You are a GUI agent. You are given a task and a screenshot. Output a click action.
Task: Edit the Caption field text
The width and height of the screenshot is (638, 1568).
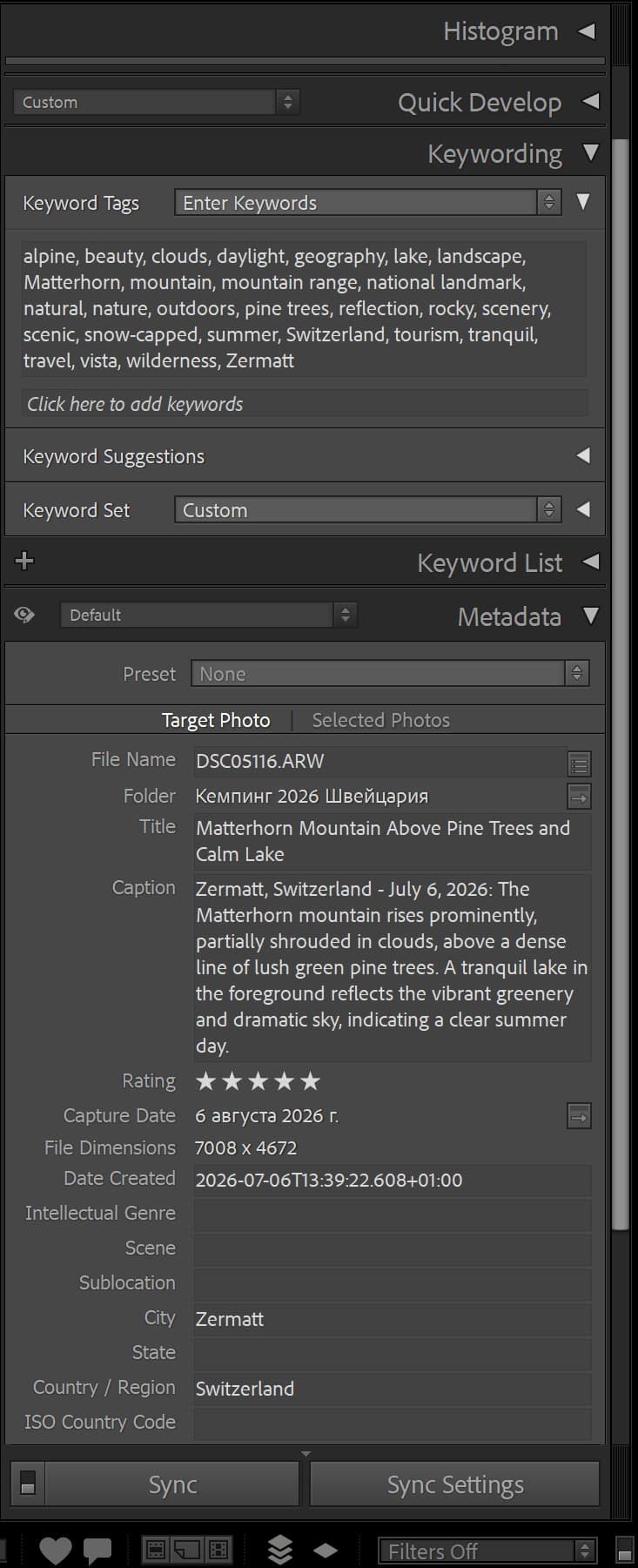click(x=393, y=967)
